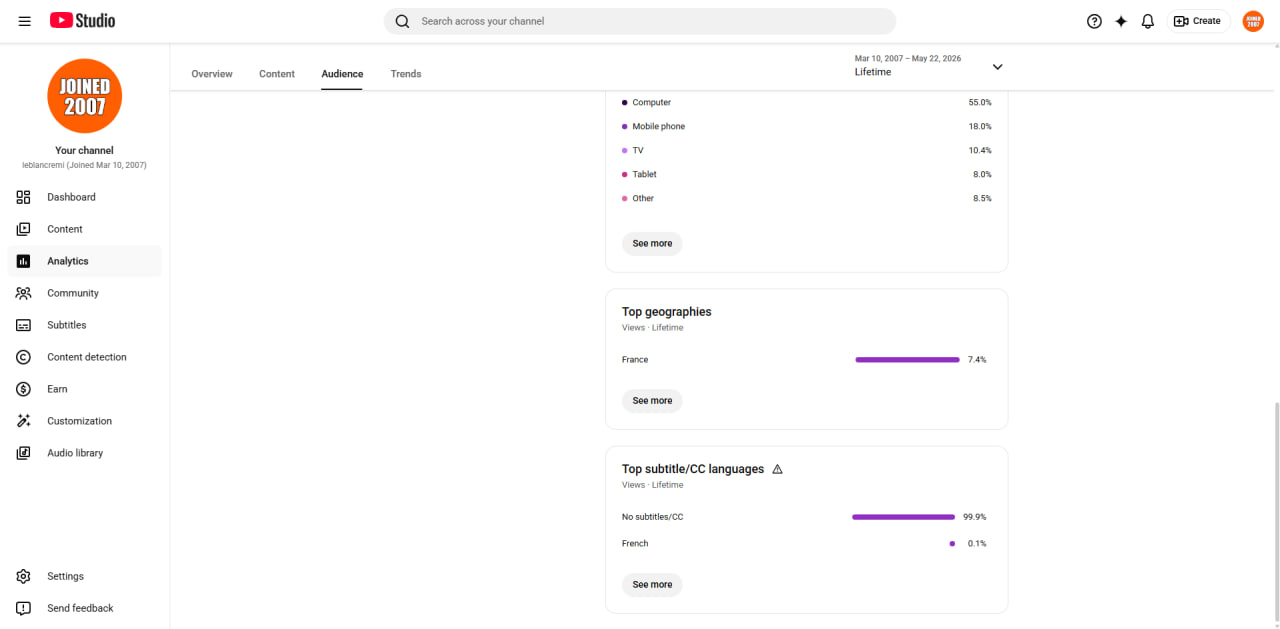Screen dimensions: 1280x629
Task: Click the warning triangle beside subtitle languages
Action: click(777, 469)
